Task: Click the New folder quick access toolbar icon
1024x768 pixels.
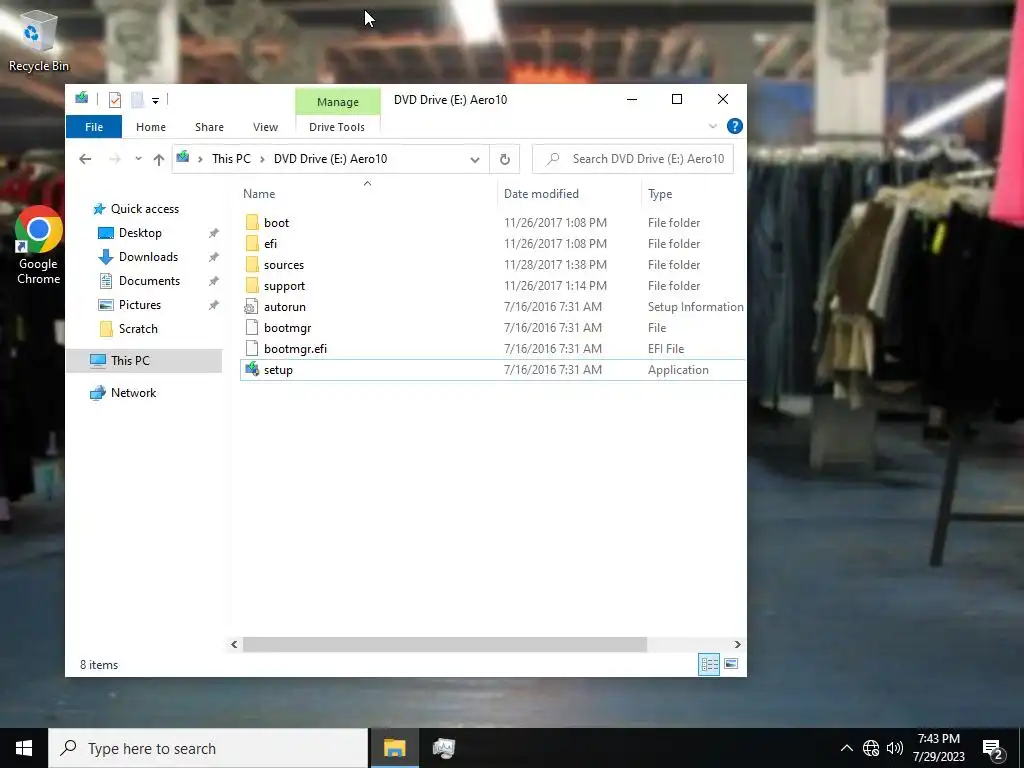Action: tap(137, 100)
